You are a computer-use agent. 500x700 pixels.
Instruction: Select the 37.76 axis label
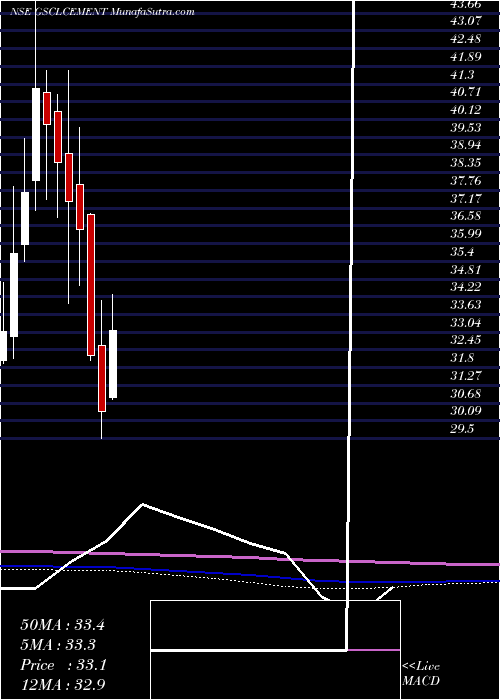coord(465,181)
